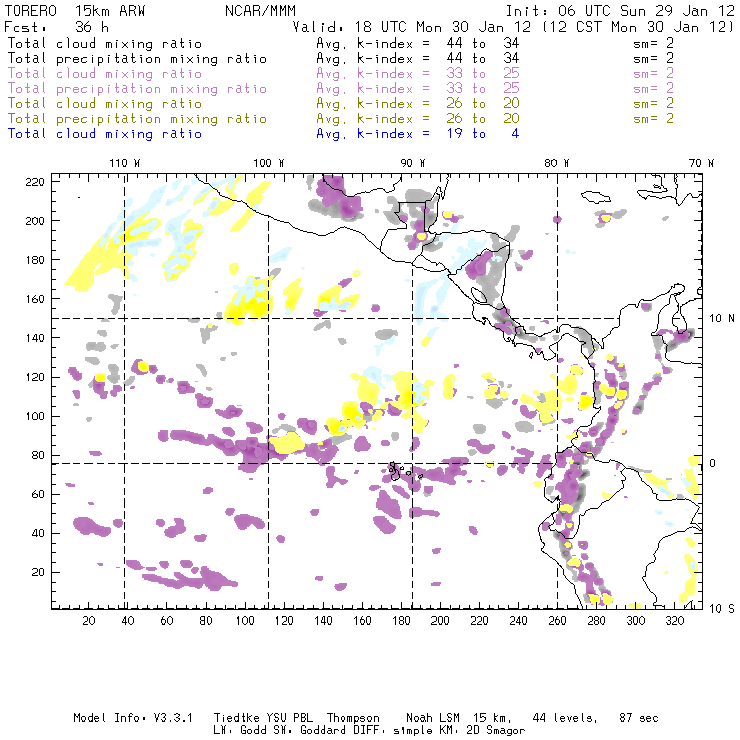Click olive 'Total cloud mixing ratio' legend entry
Screen dimensions: 740x740
pos(105,104)
